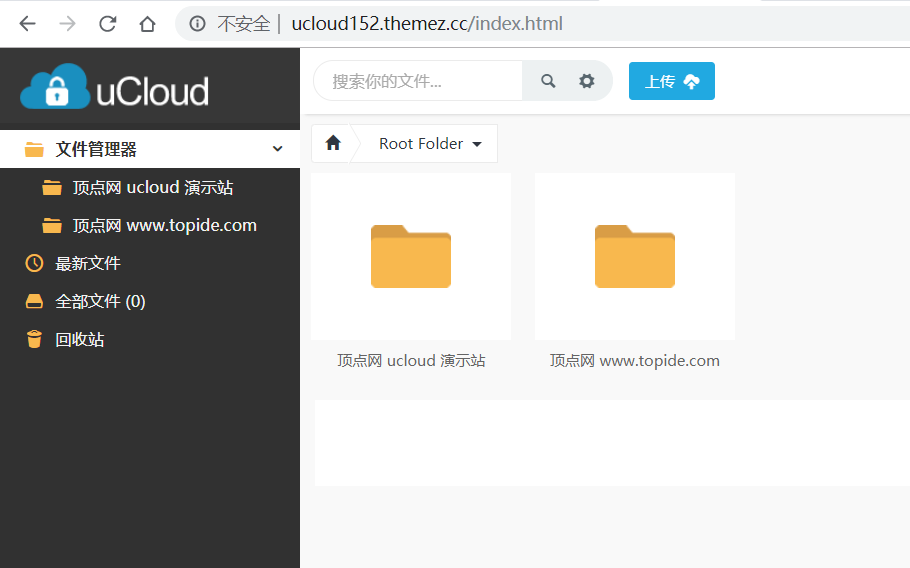The height and width of the screenshot is (568, 910).
Task: Open advanced search settings gear
Action: coord(587,81)
